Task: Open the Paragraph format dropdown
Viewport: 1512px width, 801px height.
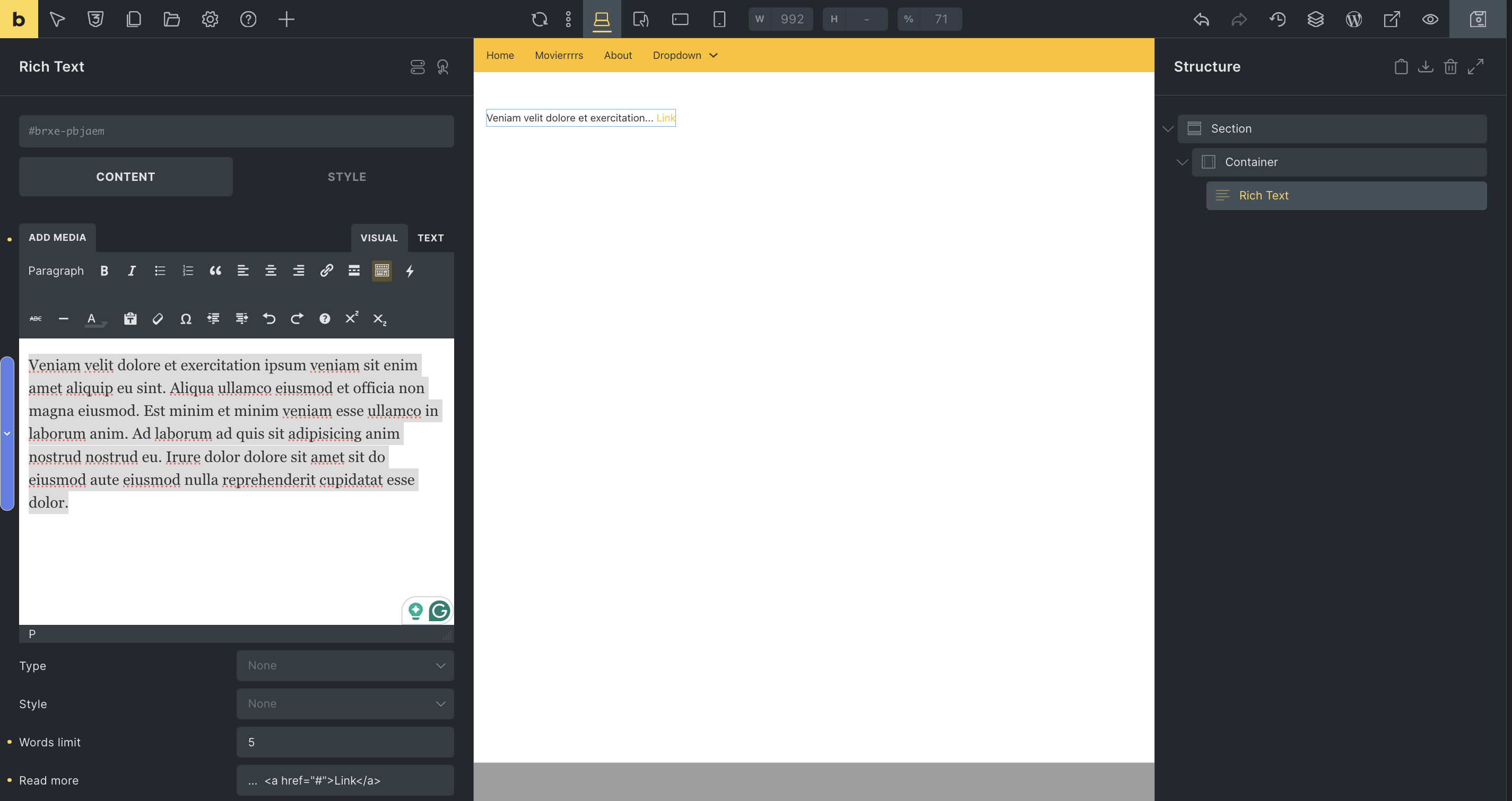Action: [x=56, y=271]
